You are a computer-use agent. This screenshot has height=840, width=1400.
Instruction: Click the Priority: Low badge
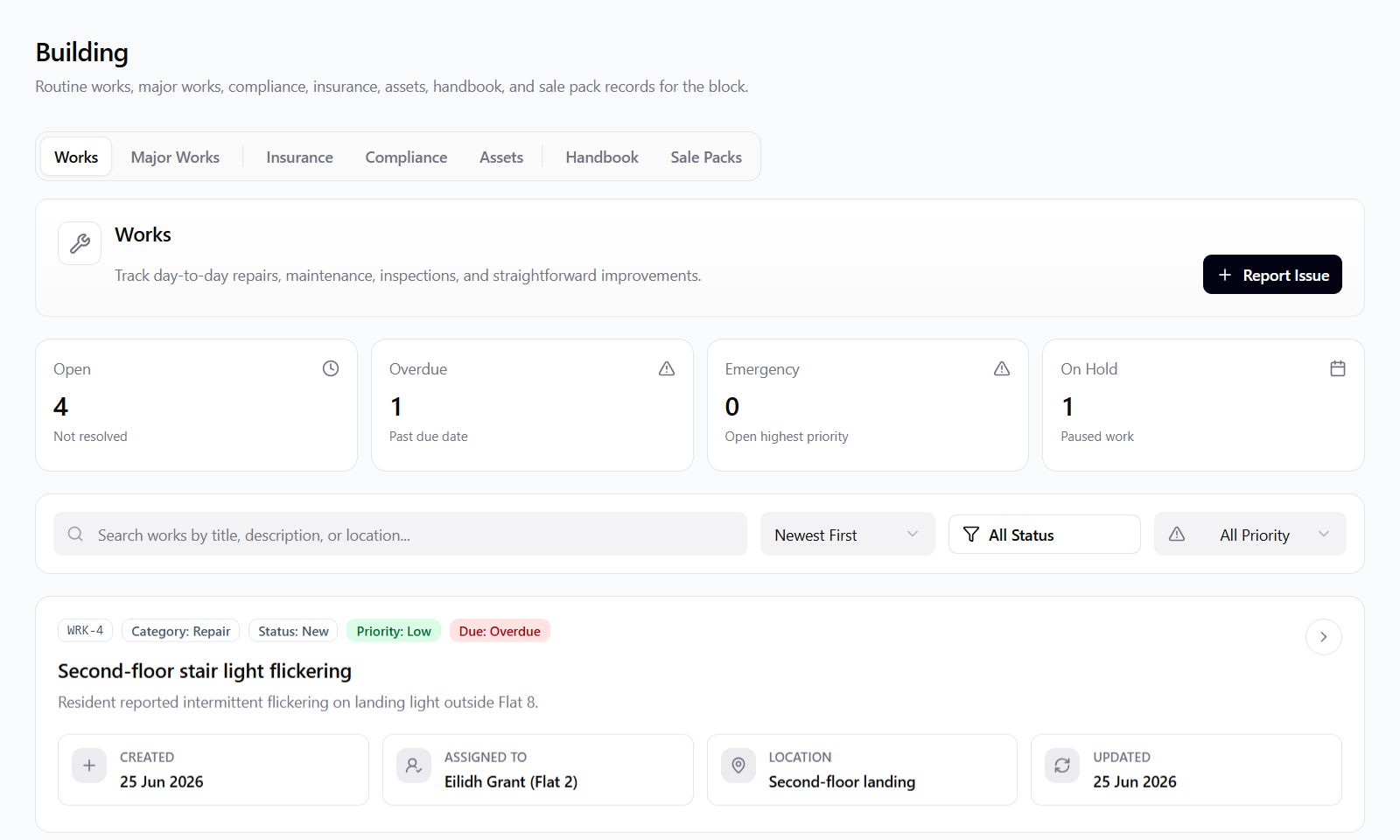pos(394,631)
